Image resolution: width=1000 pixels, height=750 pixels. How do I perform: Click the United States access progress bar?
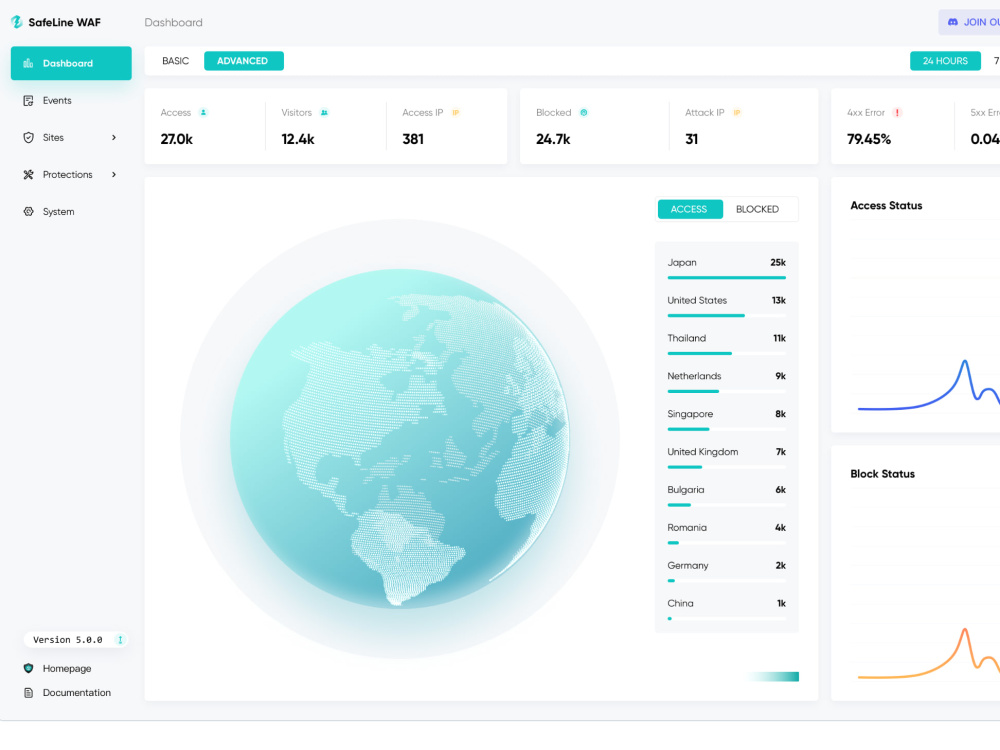pyautogui.click(x=726, y=316)
